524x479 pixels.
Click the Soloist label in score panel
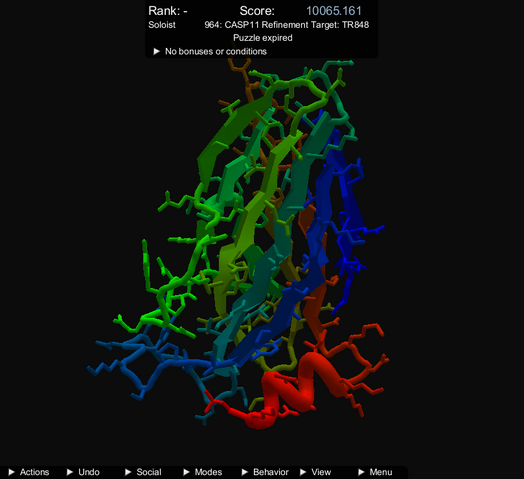162,25
